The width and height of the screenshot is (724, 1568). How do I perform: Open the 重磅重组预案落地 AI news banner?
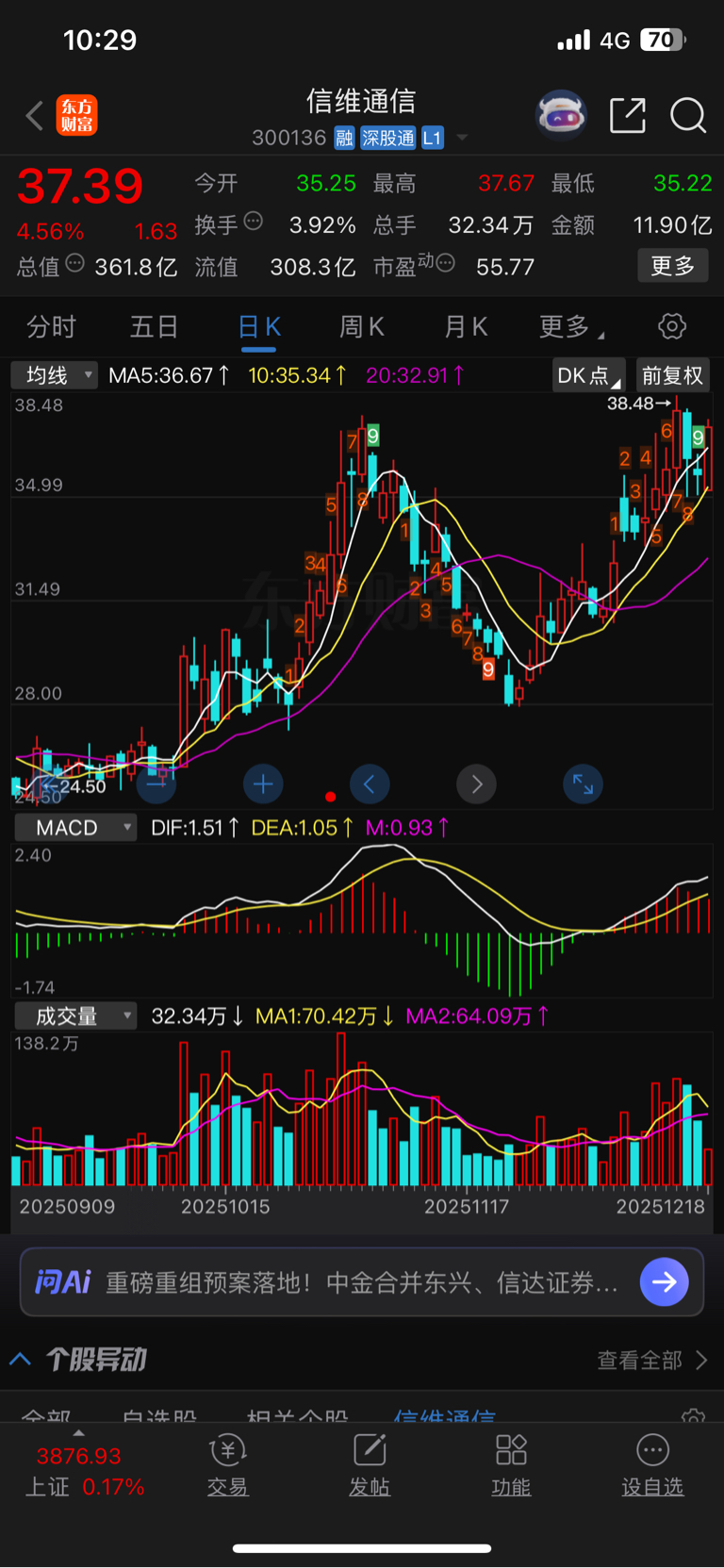362,1282
